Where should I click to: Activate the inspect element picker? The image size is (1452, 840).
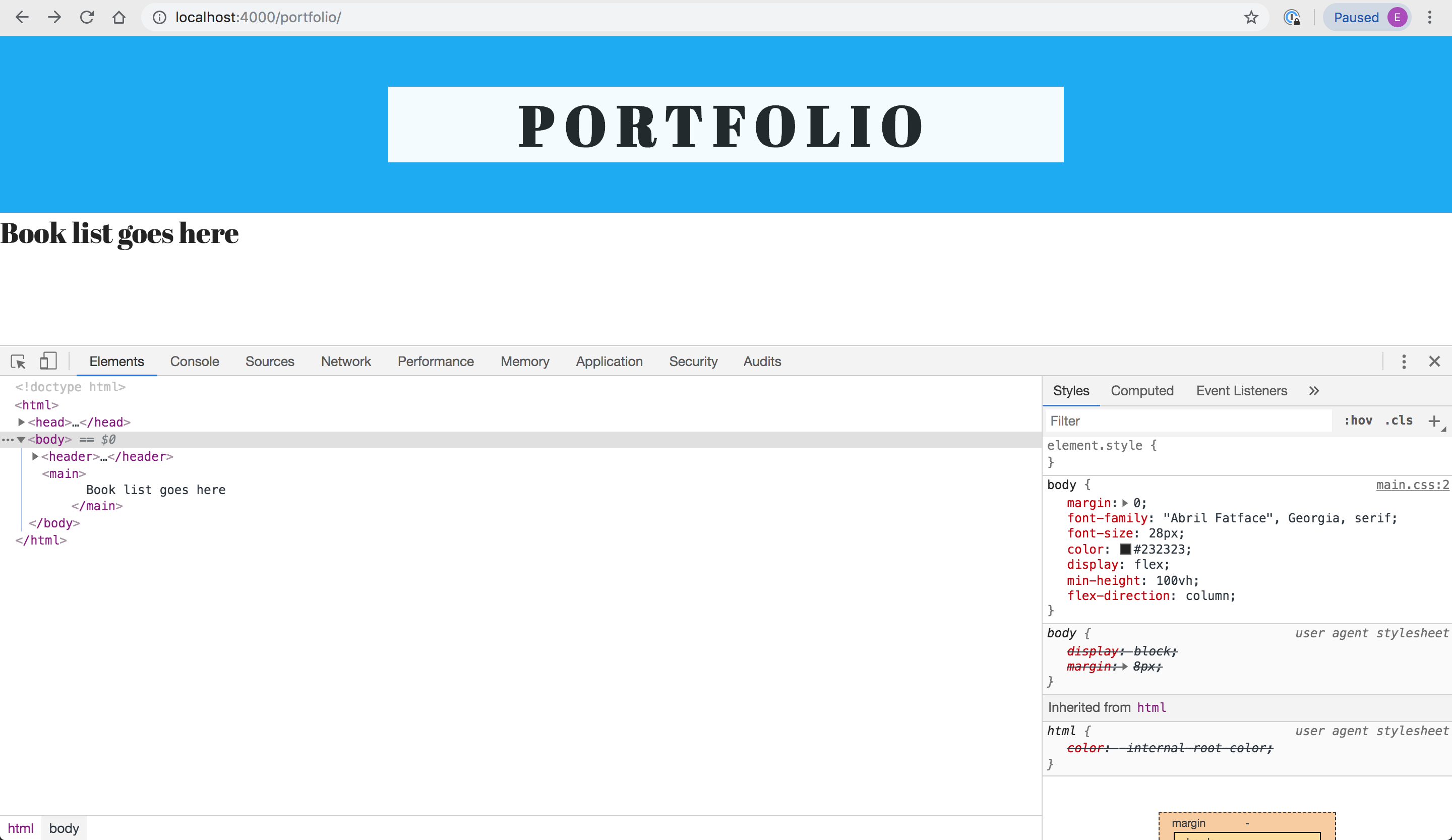18,361
